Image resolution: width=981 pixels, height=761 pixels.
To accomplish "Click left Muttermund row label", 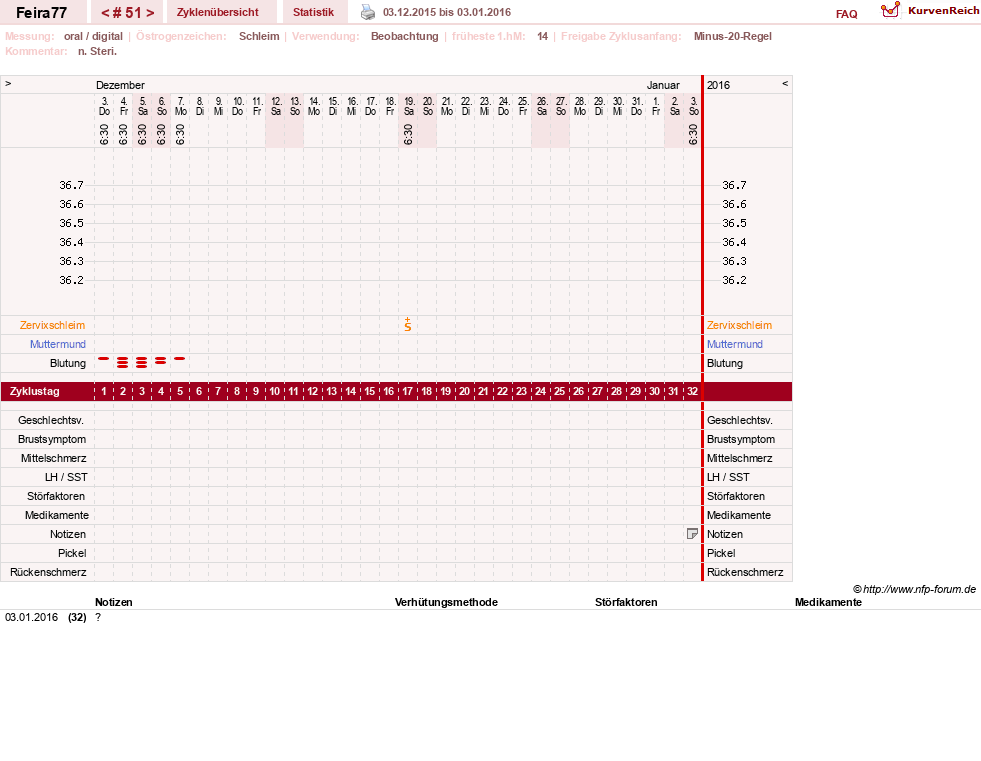I will 58,344.
